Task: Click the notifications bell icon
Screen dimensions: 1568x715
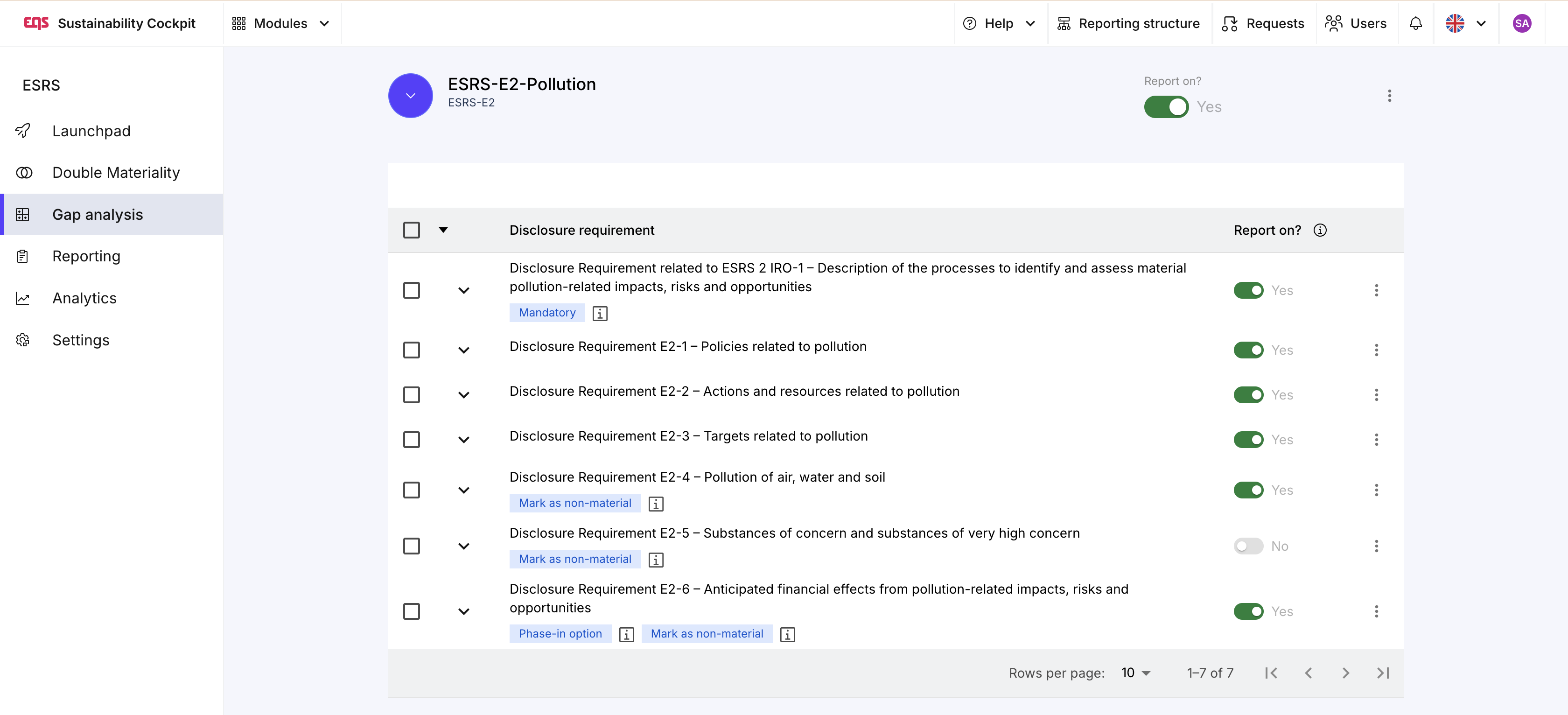Action: (1415, 23)
